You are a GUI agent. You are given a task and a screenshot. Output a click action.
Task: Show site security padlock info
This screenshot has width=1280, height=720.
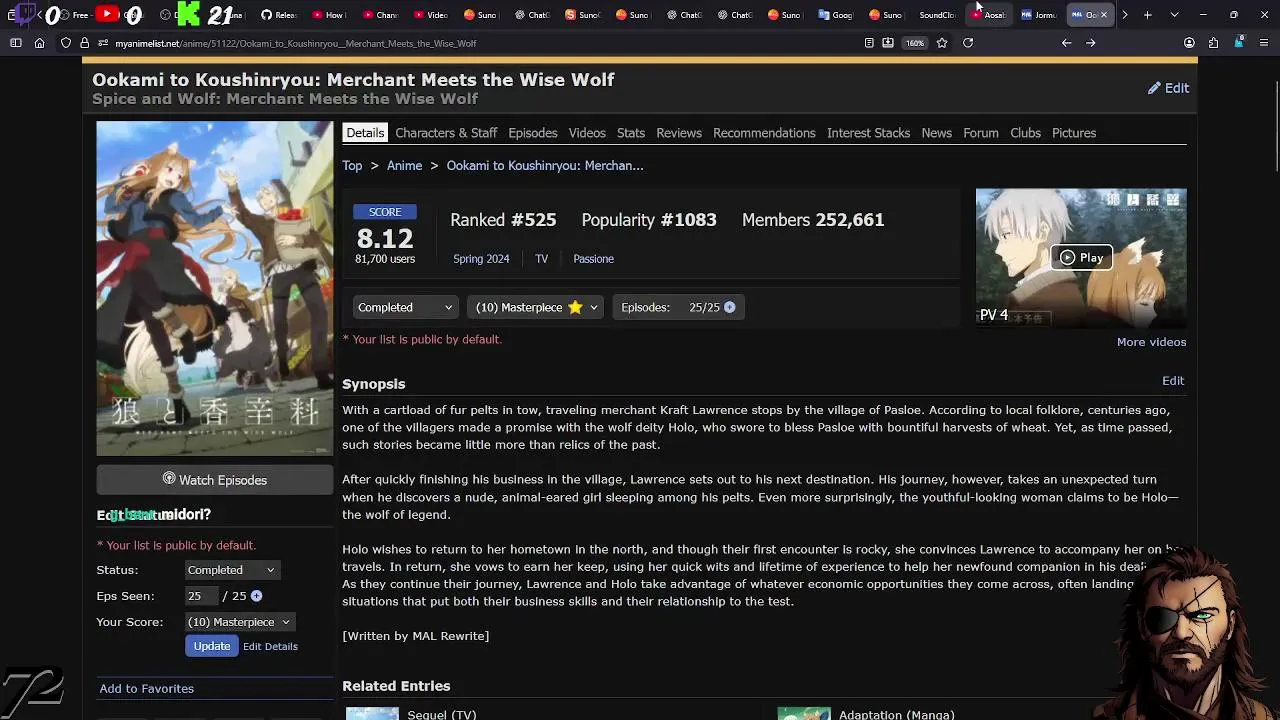coord(84,43)
